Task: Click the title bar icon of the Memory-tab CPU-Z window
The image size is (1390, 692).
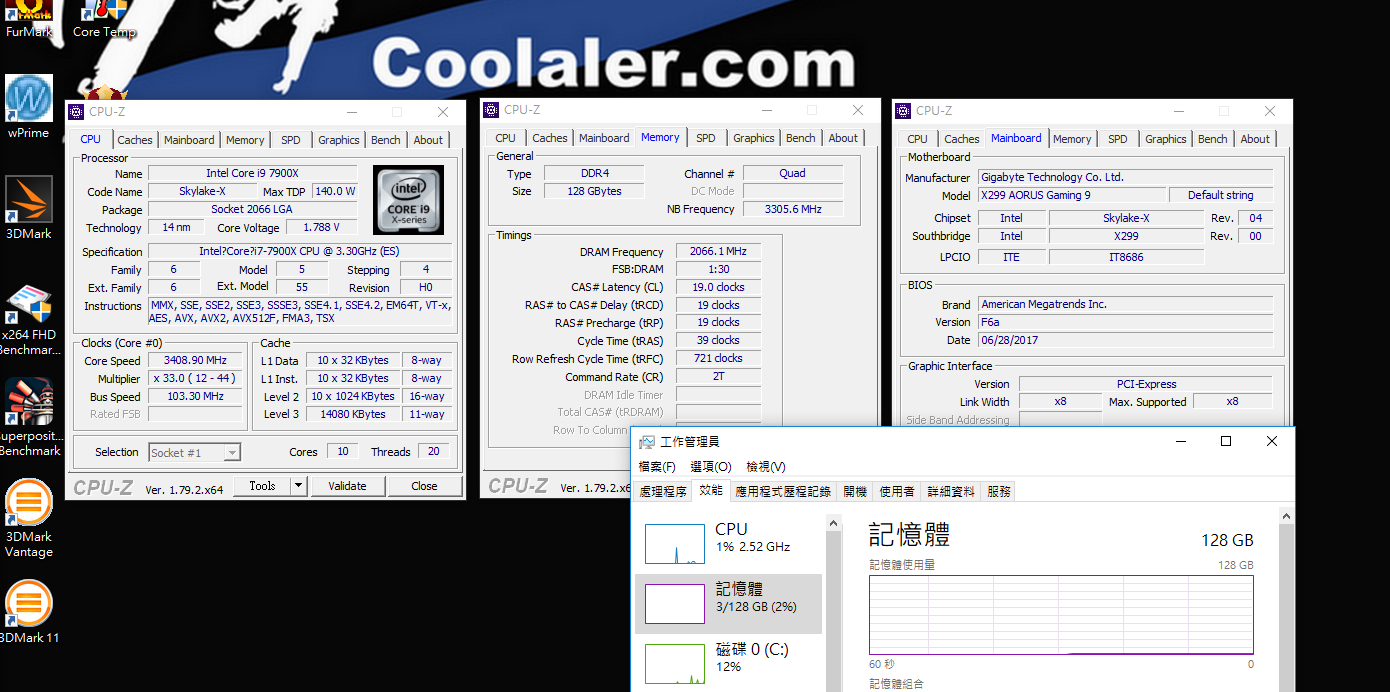Action: point(491,110)
